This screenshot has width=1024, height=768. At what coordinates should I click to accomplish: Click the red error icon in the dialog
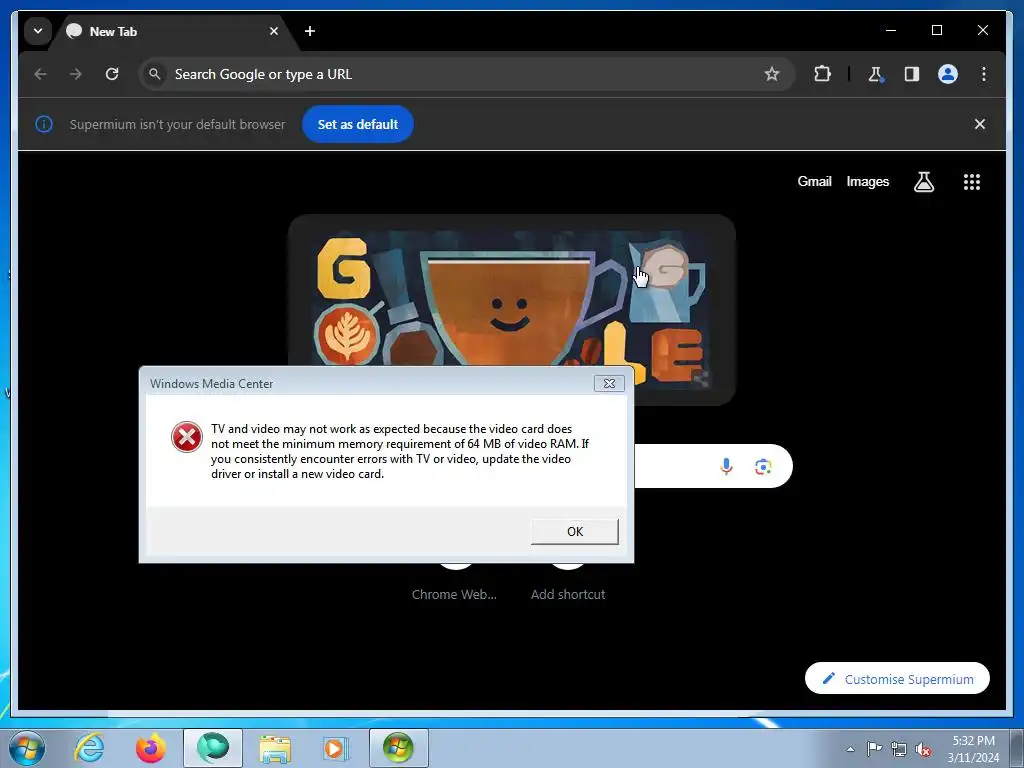click(187, 437)
